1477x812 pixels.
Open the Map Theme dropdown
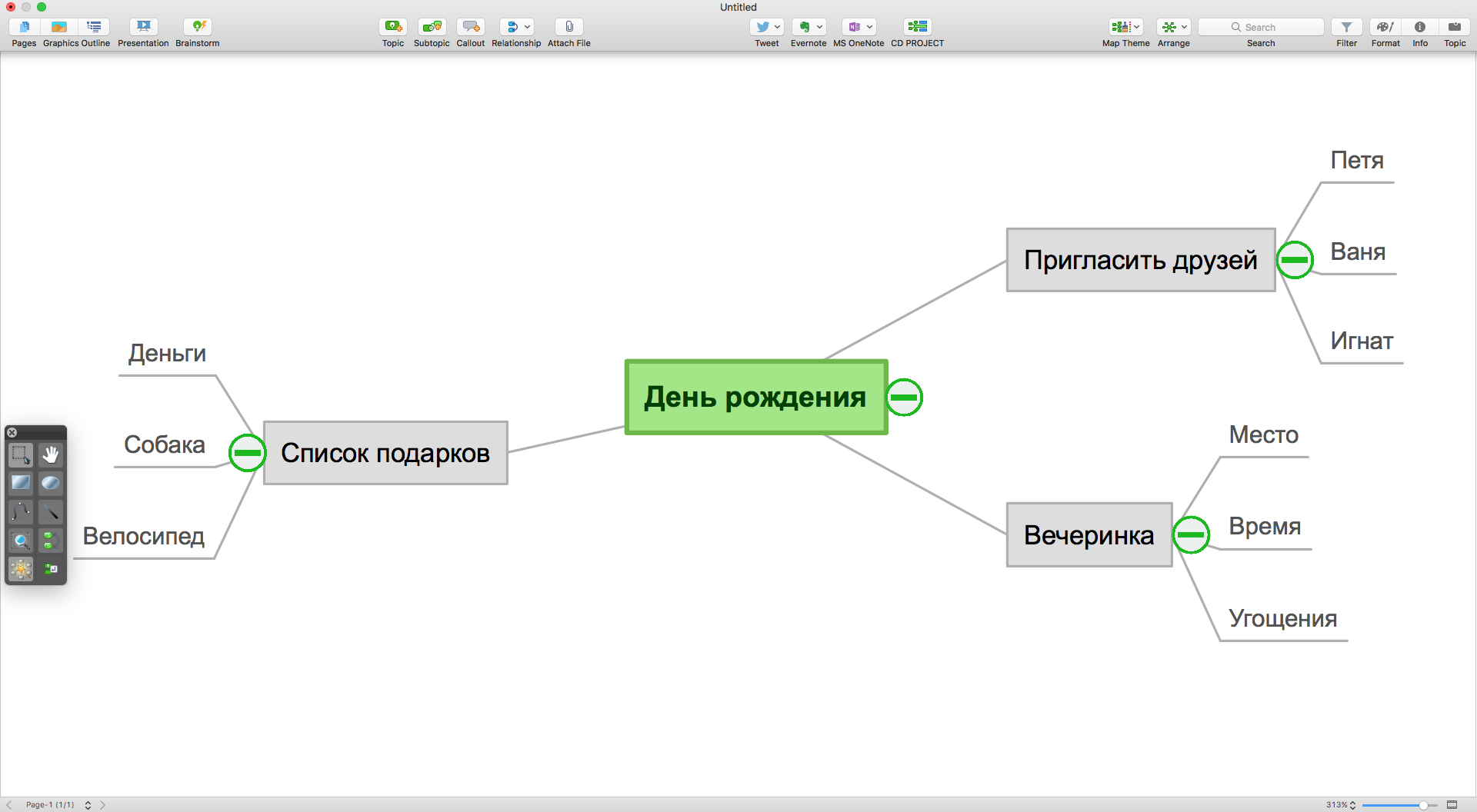1136,27
